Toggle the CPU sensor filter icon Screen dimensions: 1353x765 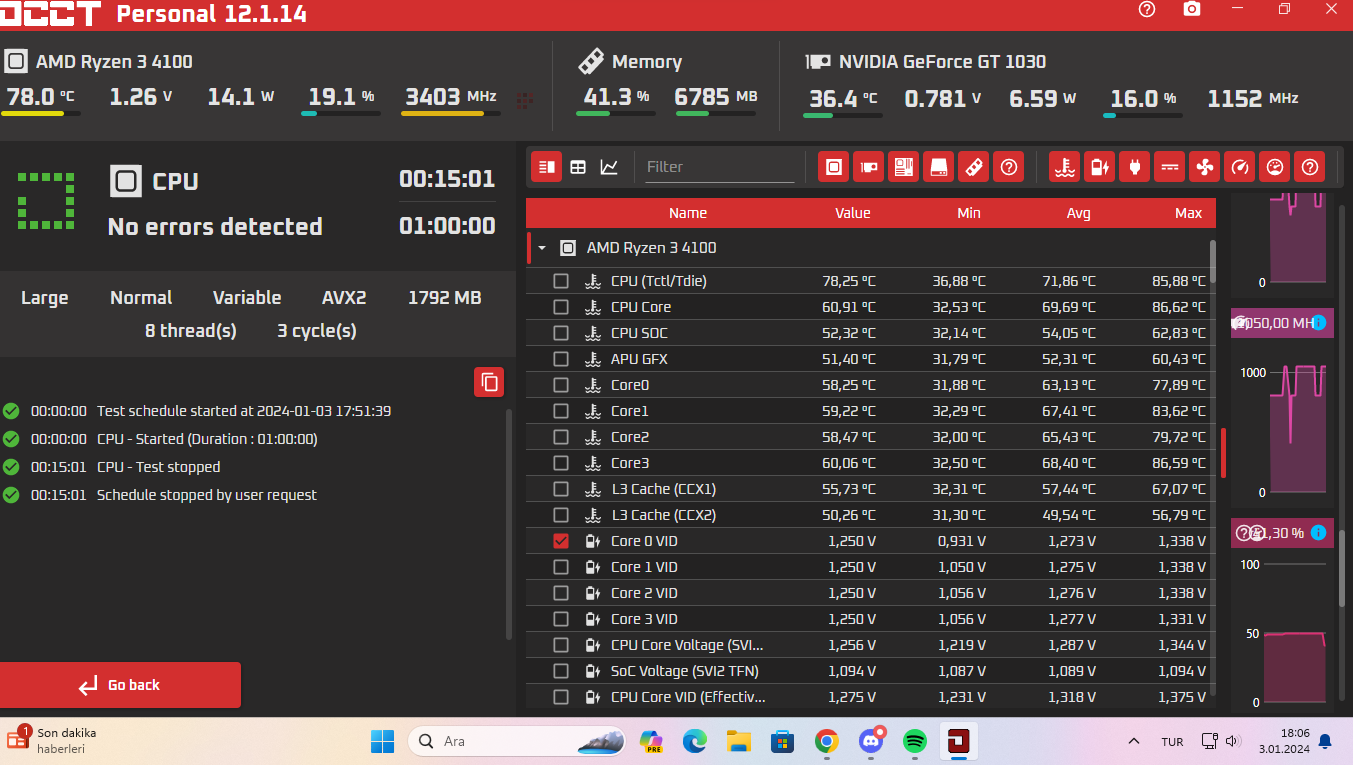click(834, 167)
